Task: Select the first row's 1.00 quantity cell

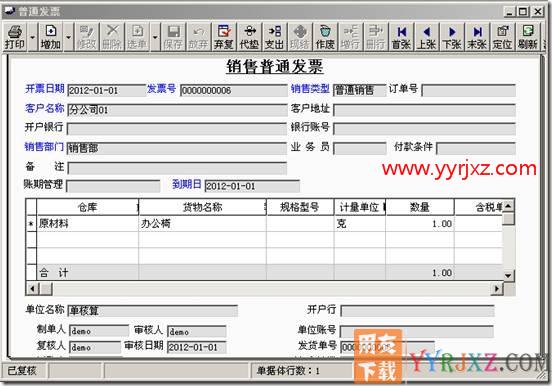Action: pos(420,224)
